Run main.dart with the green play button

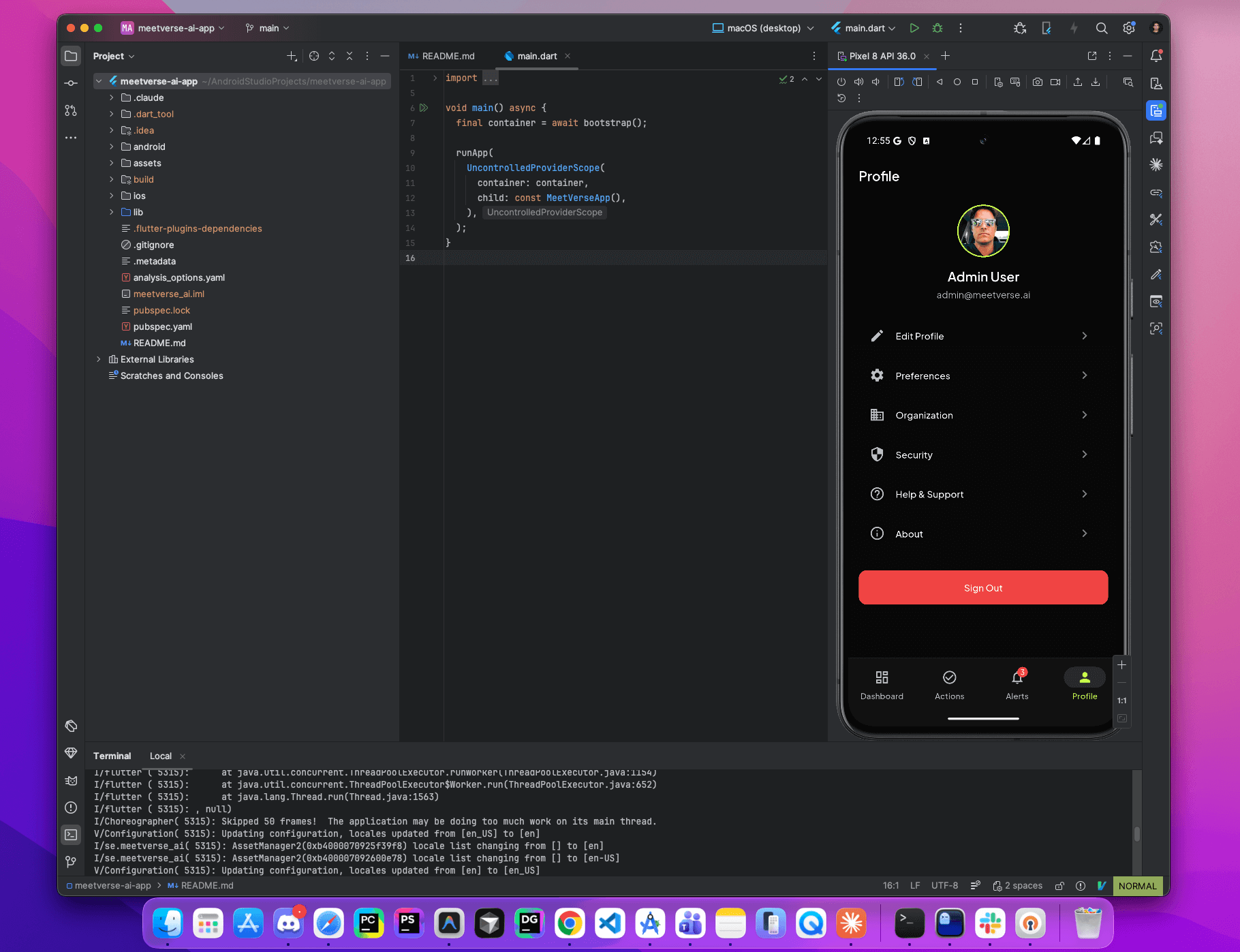click(x=915, y=28)
